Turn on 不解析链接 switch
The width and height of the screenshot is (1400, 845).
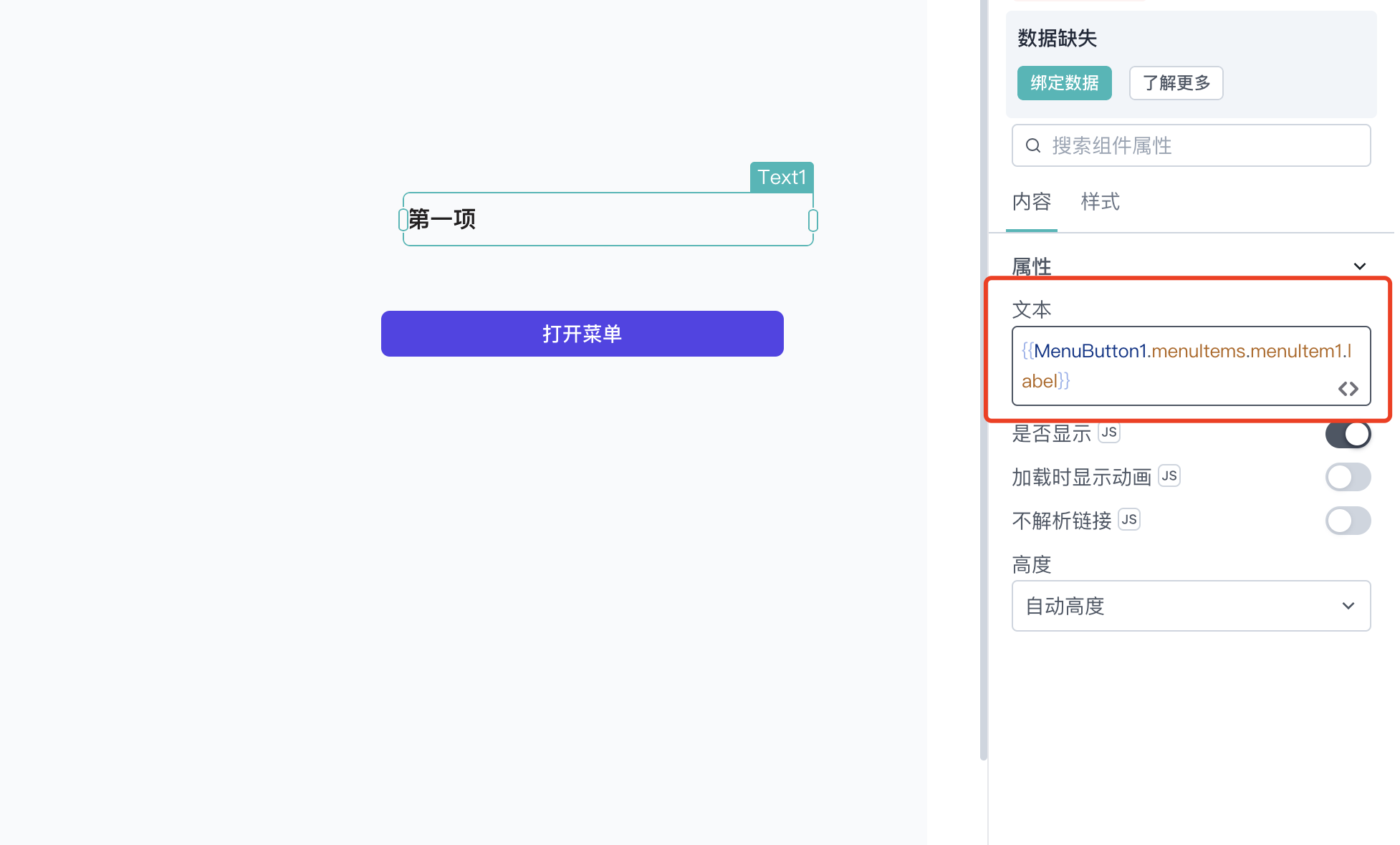pos(1348,521)
